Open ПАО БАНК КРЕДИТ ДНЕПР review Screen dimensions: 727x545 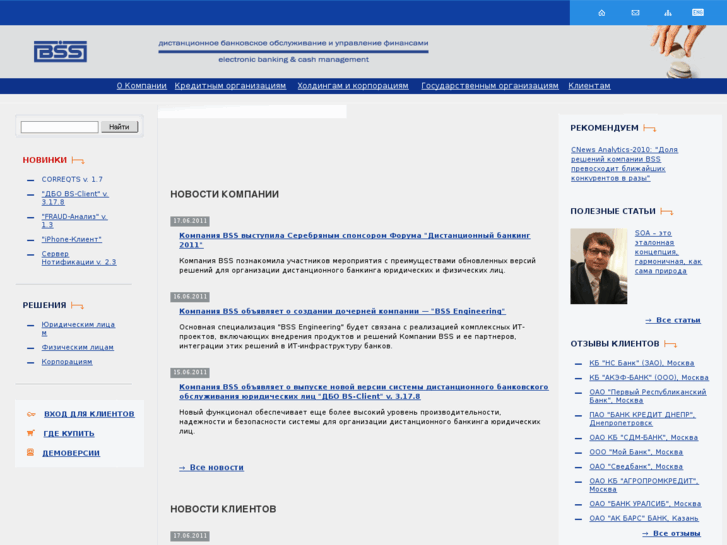(642, 419)
